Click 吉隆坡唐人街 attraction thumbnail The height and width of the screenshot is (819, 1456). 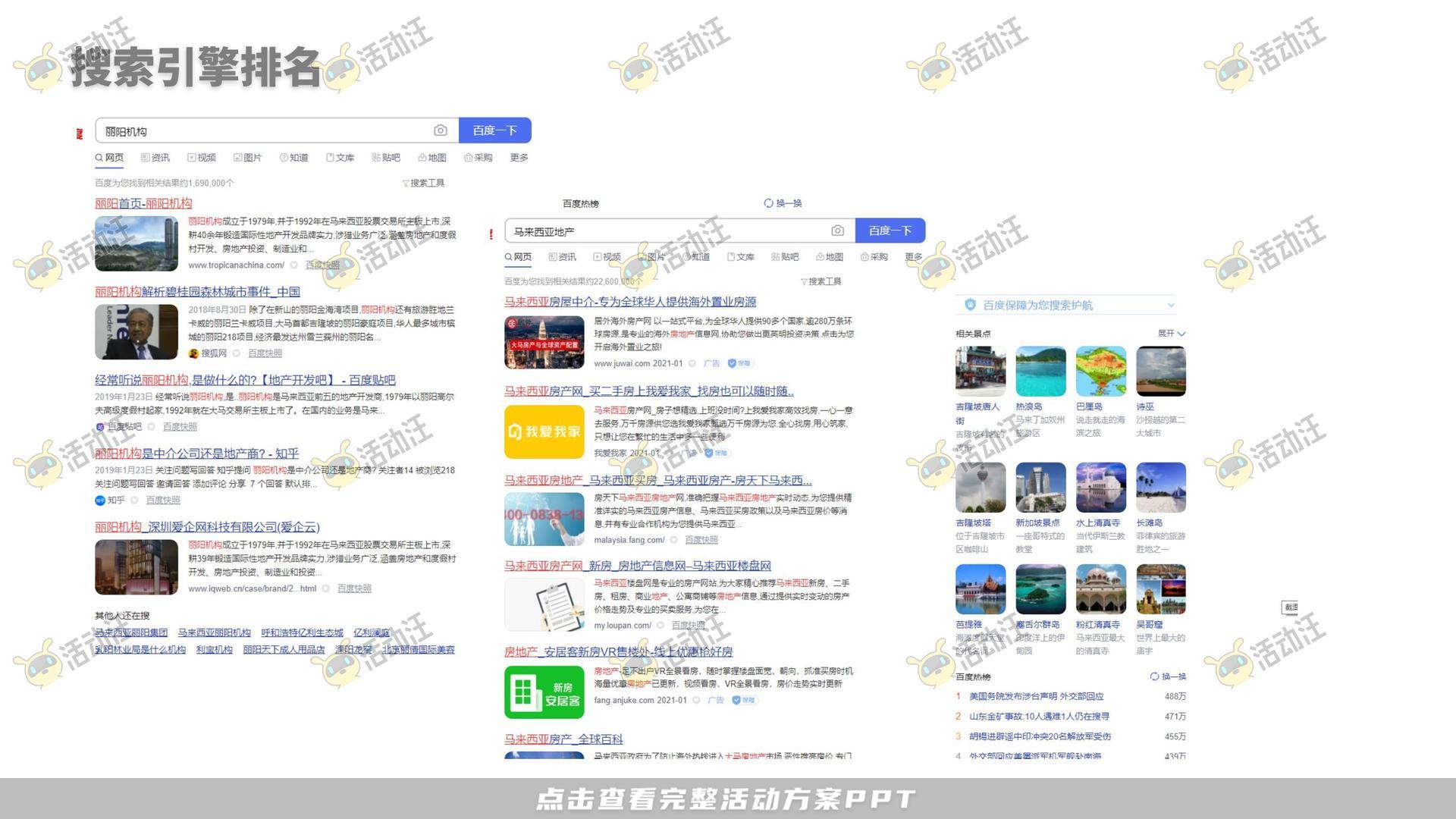pyautogui.click(x=980, y=372)
